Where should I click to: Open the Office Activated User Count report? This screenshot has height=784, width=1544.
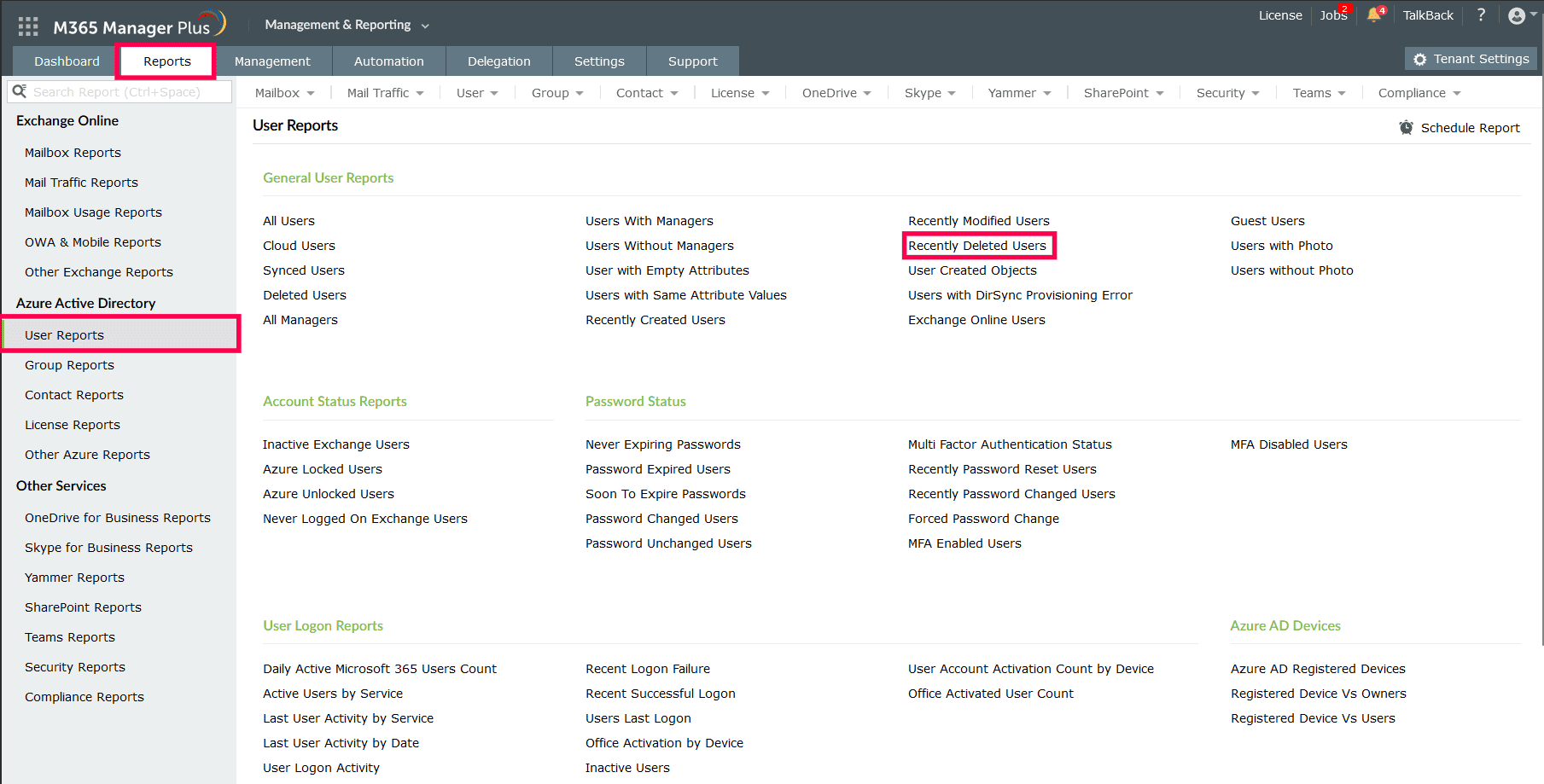[x=991, y=694]
